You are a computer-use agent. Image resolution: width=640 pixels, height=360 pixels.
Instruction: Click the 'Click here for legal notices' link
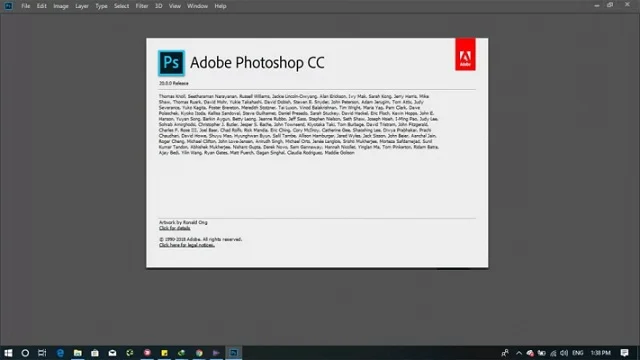pyautogui.click(x=187, y=245)
